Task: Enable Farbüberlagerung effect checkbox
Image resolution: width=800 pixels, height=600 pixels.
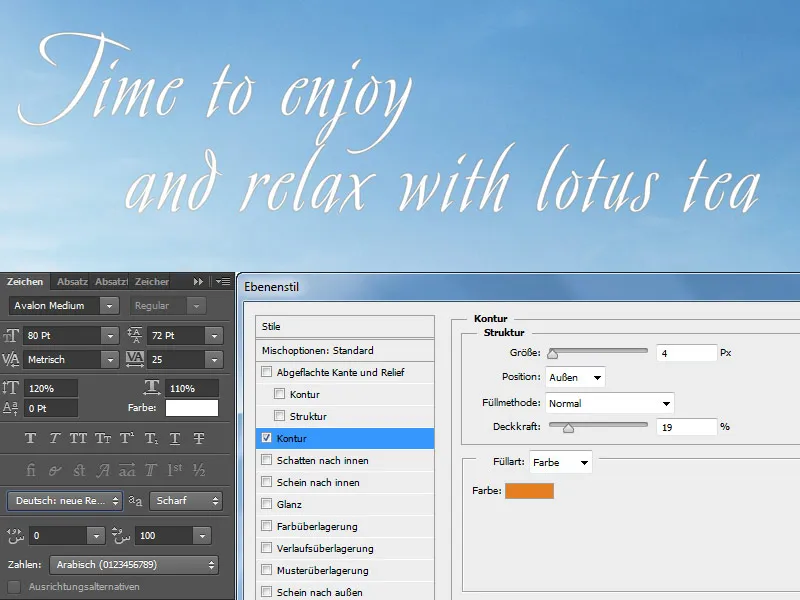Action: (x=266, y=526)
